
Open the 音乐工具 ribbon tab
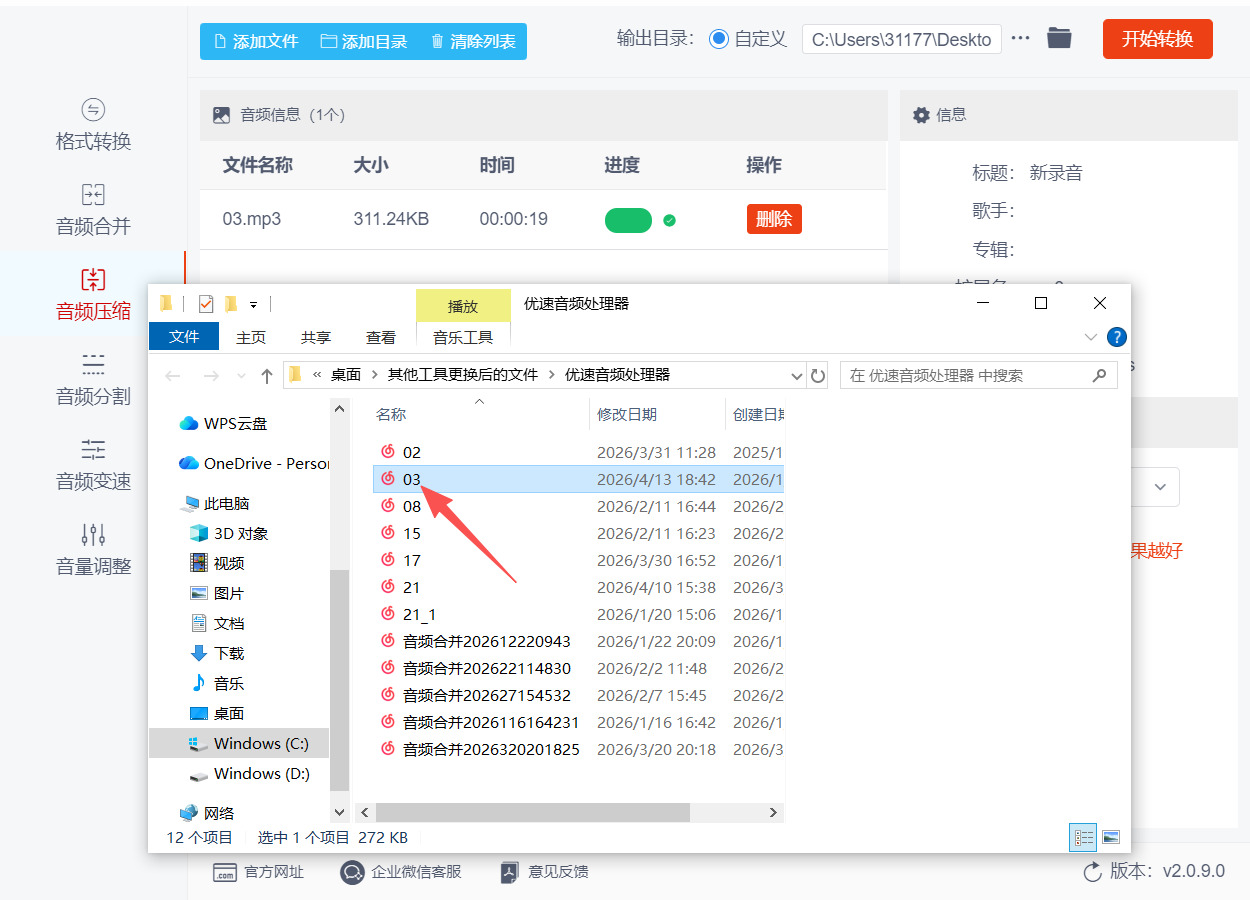coord(463,338)
